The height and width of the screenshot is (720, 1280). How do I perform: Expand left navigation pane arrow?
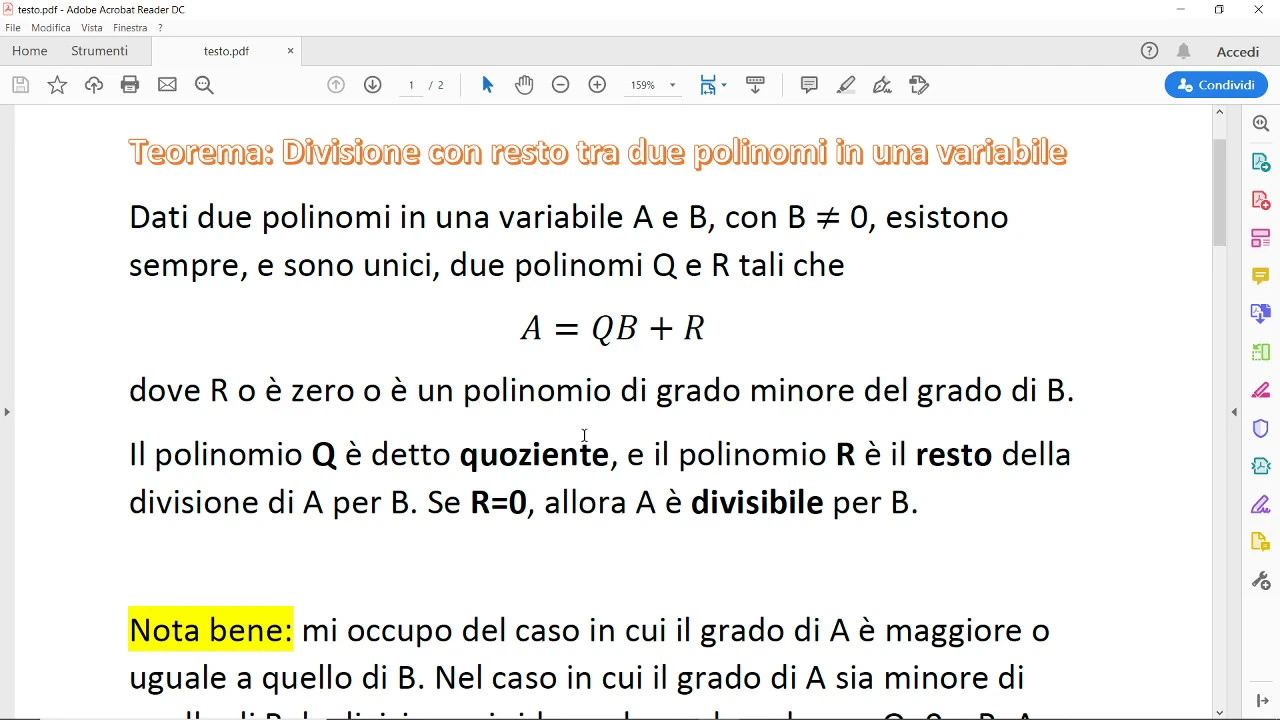pos(7,411)
